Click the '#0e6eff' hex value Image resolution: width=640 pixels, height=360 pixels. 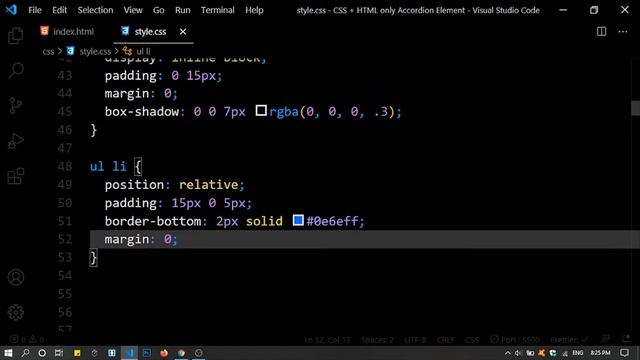(332, 221)
